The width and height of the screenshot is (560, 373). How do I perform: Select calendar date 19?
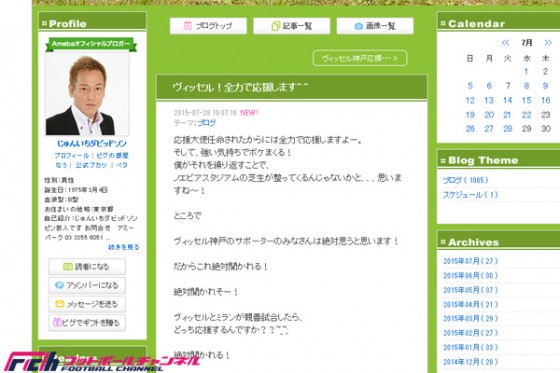[x=470, y=115]
